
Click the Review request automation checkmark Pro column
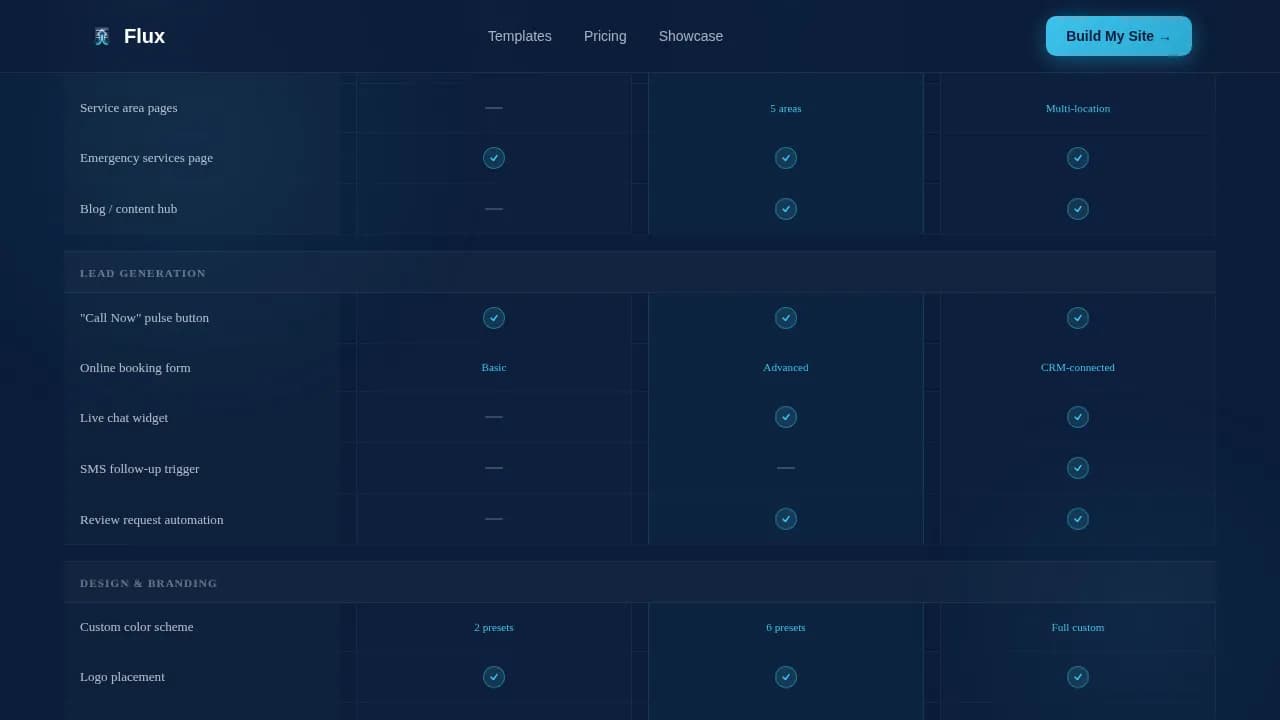click(x=786, y=519)
